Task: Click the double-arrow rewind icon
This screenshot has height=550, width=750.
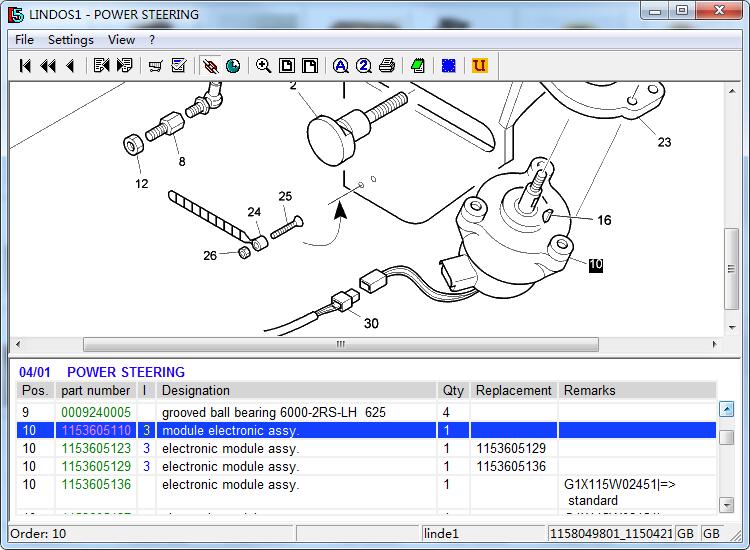Action: click(x=48, y=66)
